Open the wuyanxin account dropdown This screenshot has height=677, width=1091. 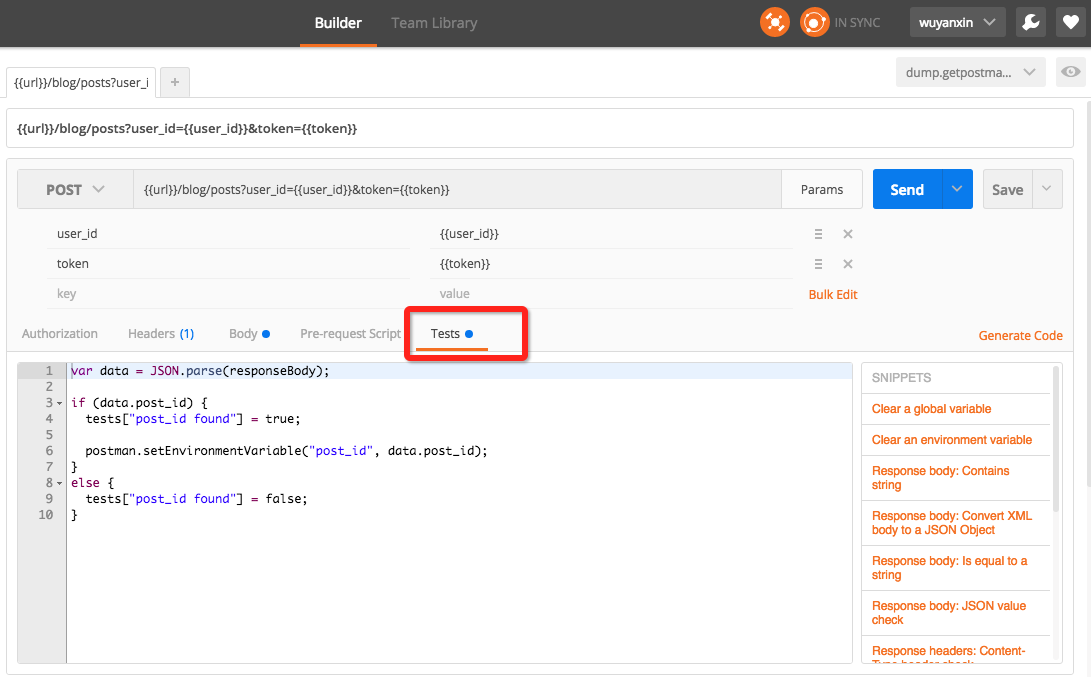(957, 22)
